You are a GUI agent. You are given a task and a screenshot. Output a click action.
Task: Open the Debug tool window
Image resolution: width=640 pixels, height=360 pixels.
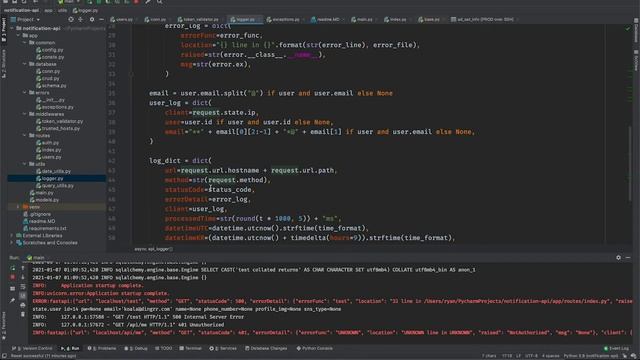click(x=136, y=348)
